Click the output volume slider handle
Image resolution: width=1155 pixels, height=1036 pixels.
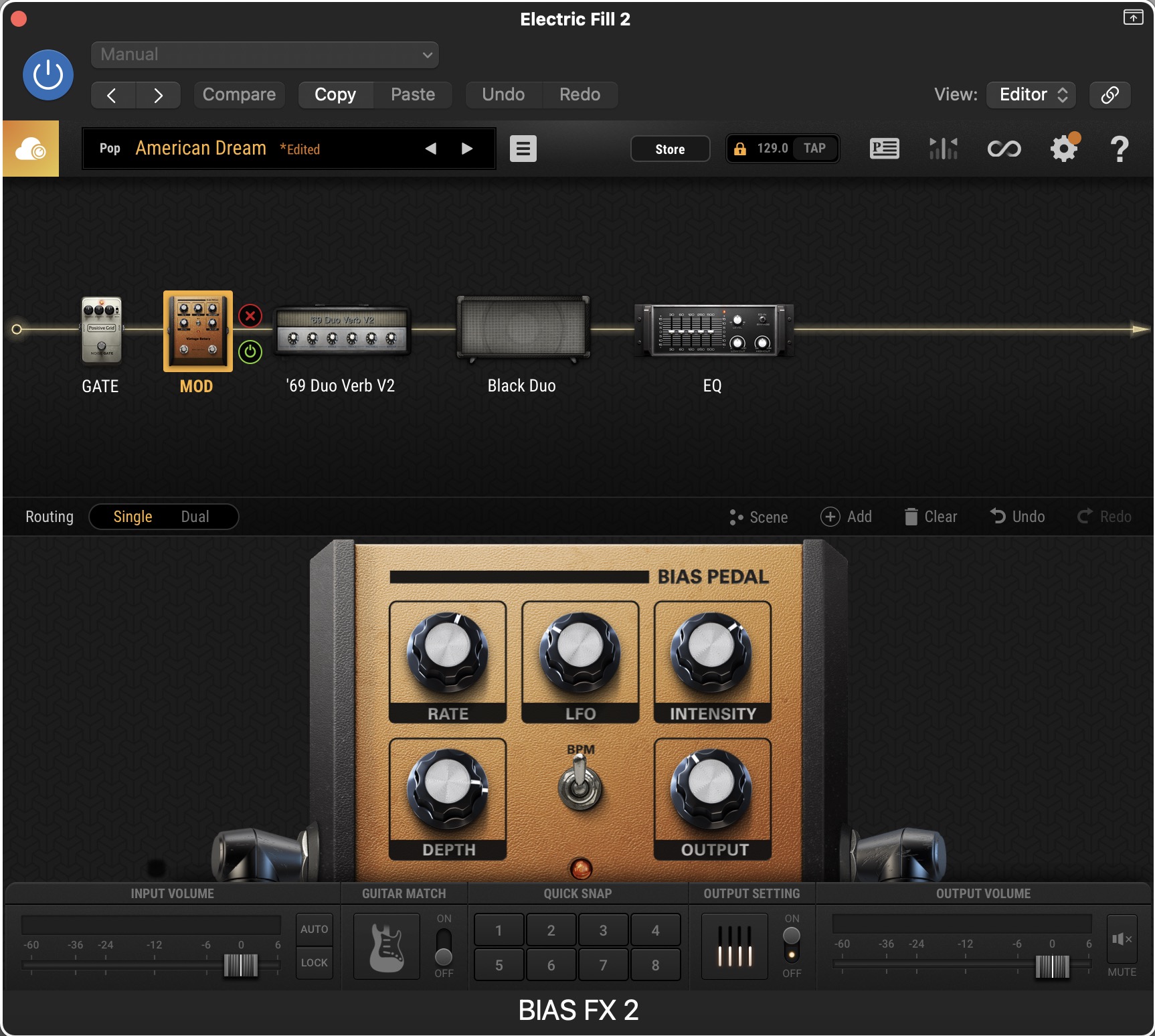(1053, 966)
